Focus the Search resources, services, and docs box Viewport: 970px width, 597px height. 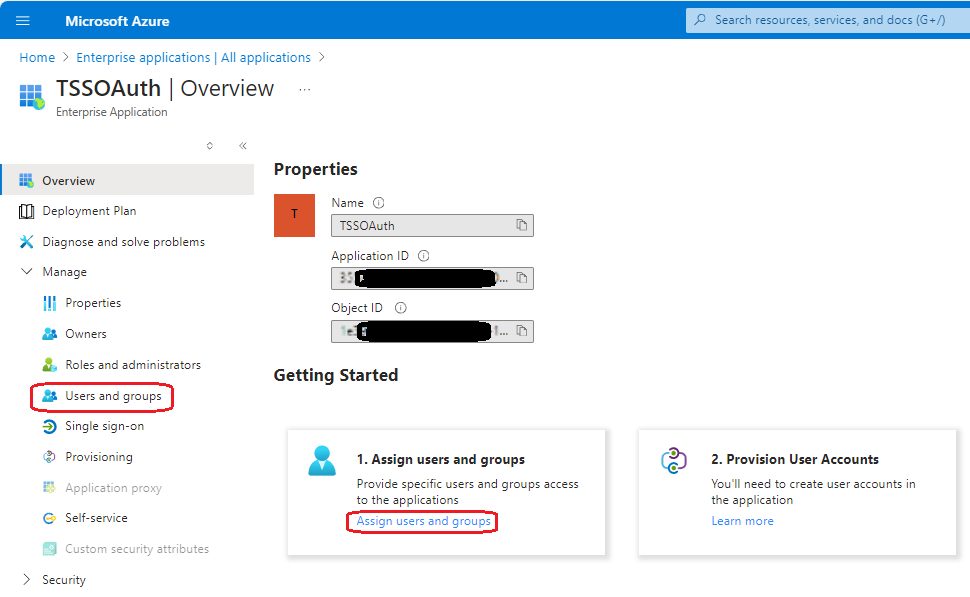tap(829, 20)
